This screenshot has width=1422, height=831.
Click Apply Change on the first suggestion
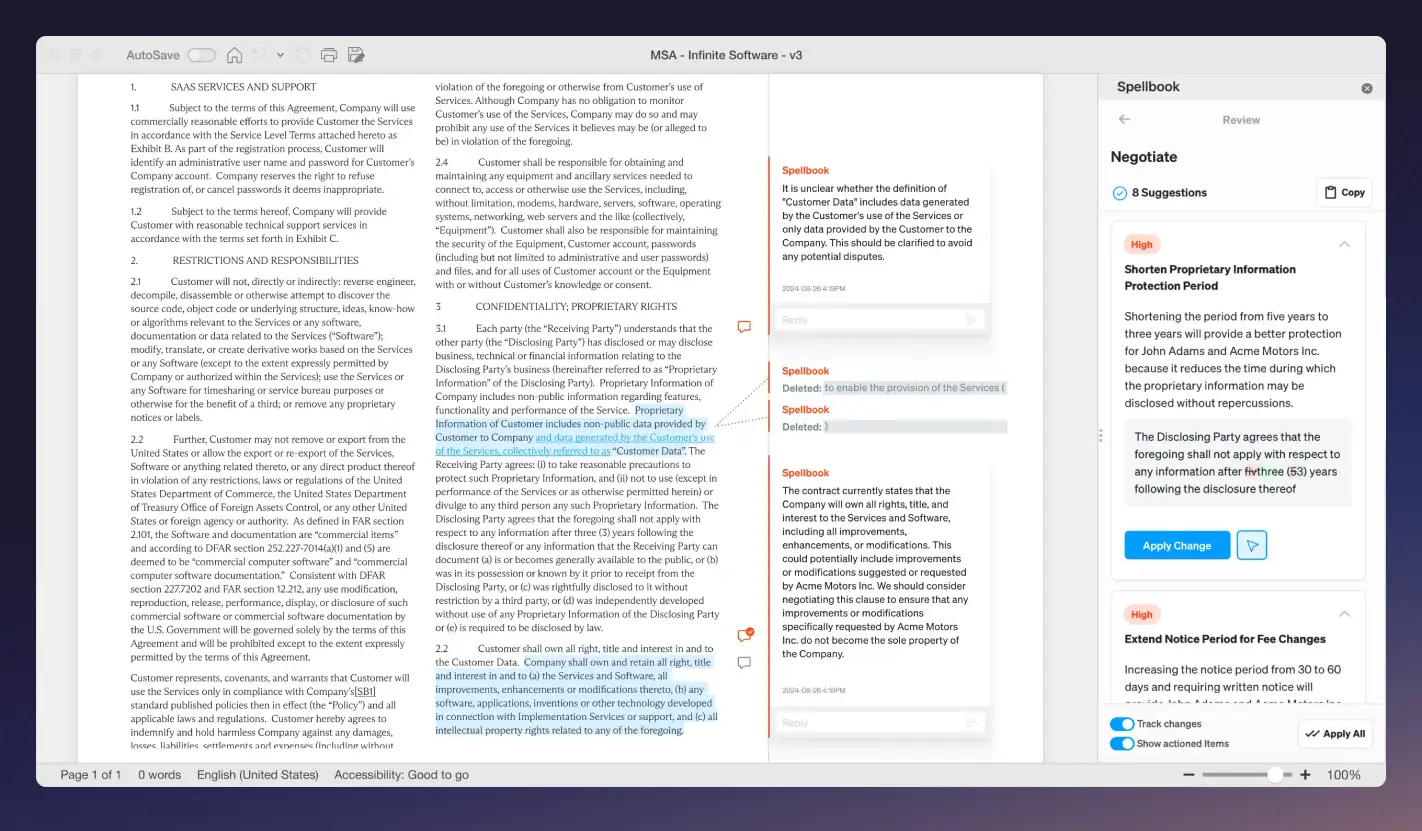(x=1177, y=545)
